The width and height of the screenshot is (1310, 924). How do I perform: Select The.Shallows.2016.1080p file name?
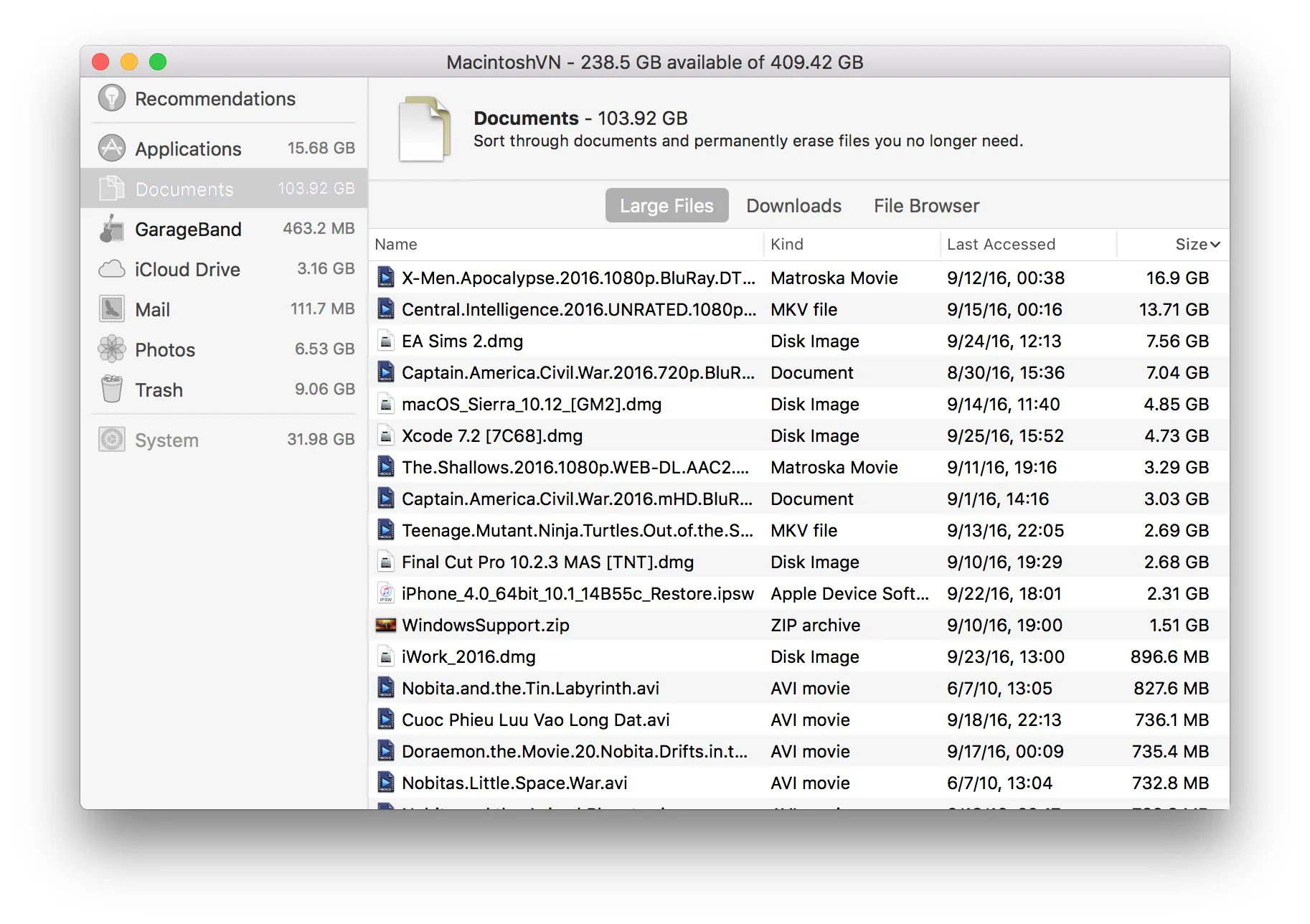pyautogui.click(x=575, y=467)
